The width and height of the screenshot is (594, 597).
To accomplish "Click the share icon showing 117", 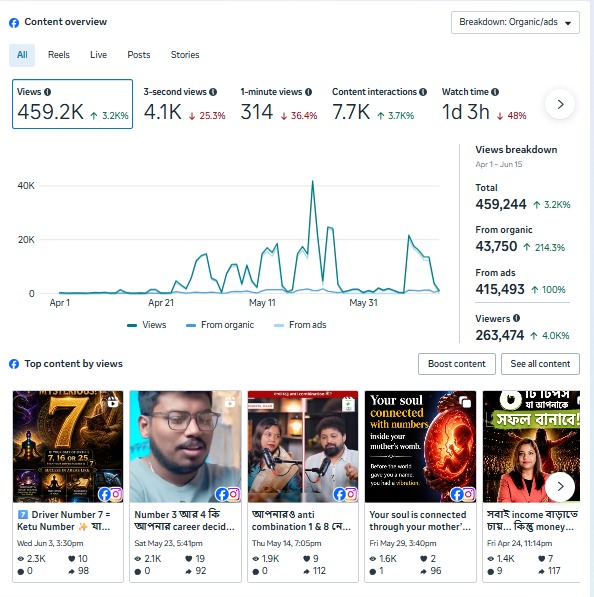I will coord(541,571).
